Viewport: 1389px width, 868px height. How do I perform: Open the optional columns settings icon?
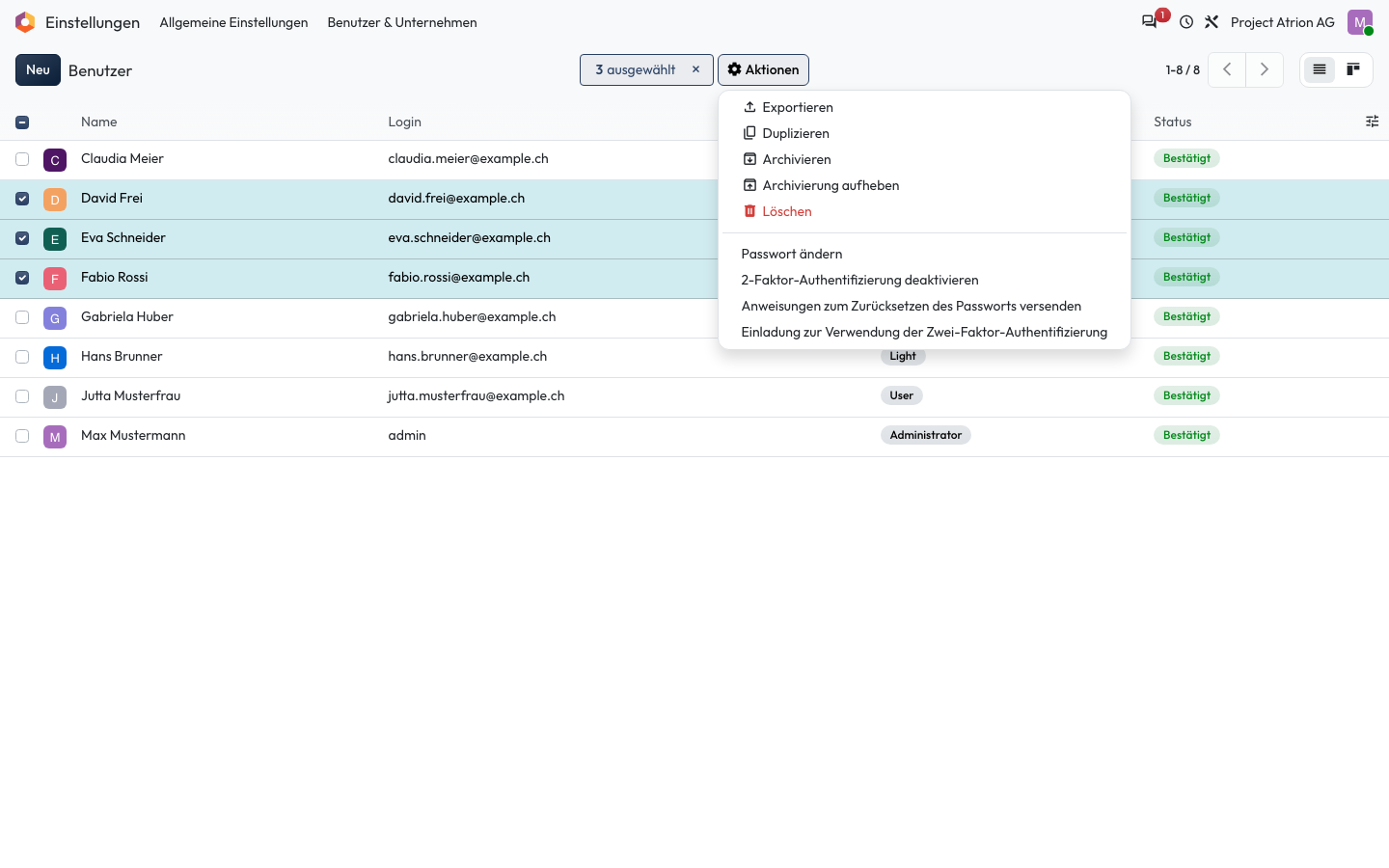point(1372,122)
